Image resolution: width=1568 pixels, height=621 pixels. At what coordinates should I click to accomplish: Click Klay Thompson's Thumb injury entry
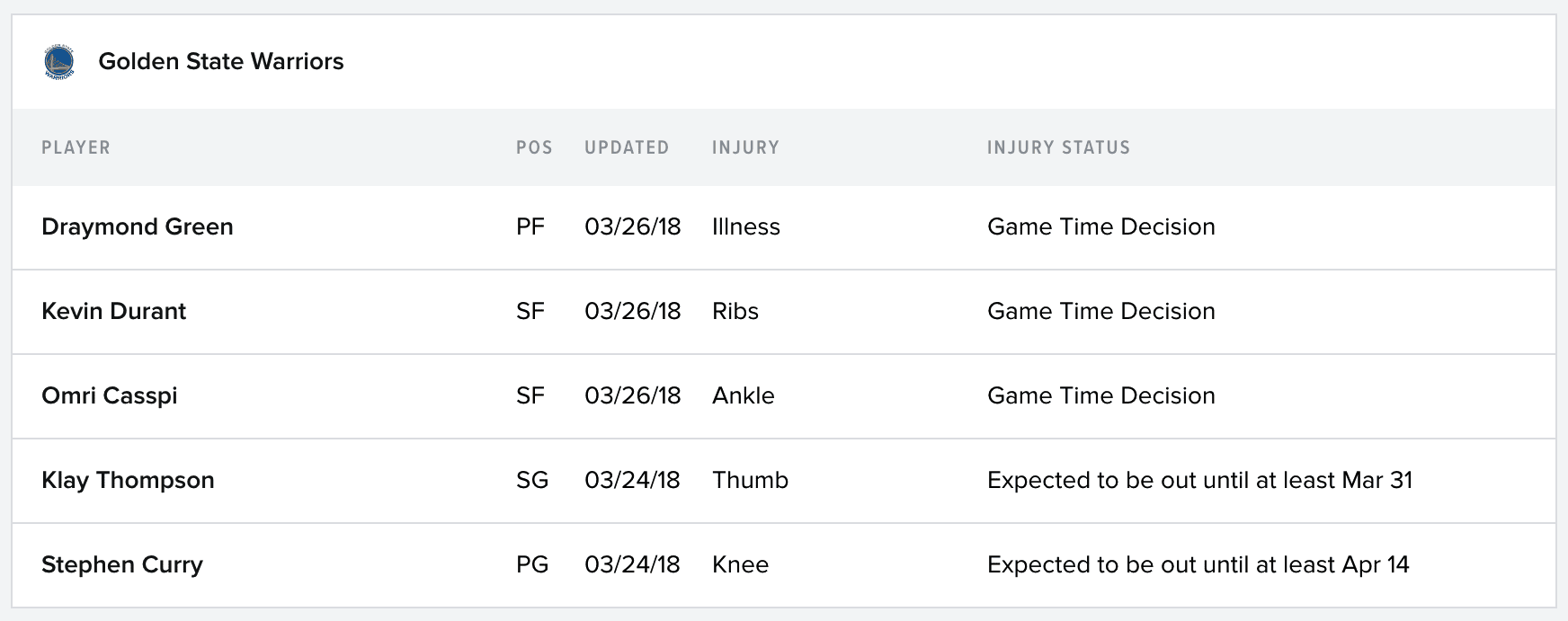[751, 480]
